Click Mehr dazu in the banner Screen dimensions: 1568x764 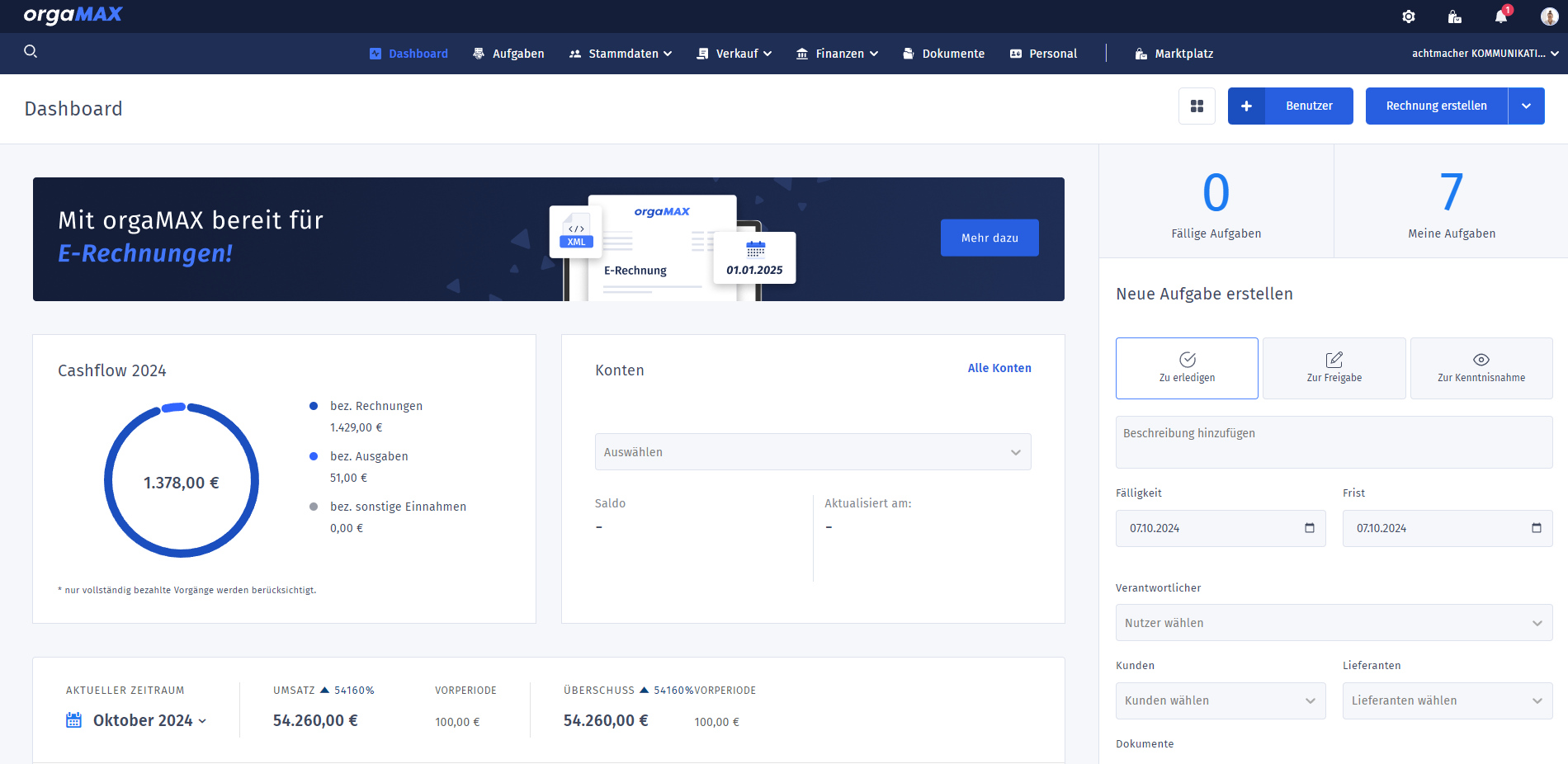[x=989, y=238]
